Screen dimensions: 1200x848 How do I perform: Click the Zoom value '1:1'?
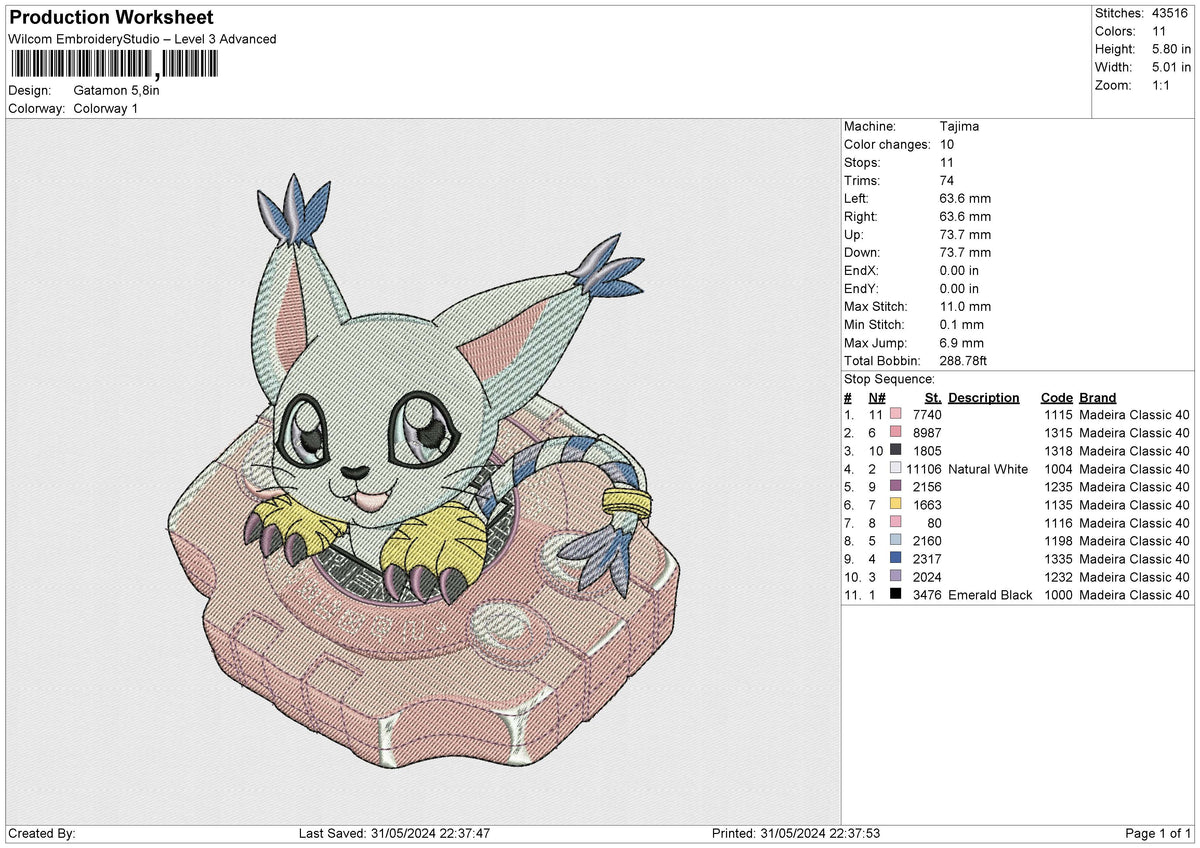(x=1162, y=85)
